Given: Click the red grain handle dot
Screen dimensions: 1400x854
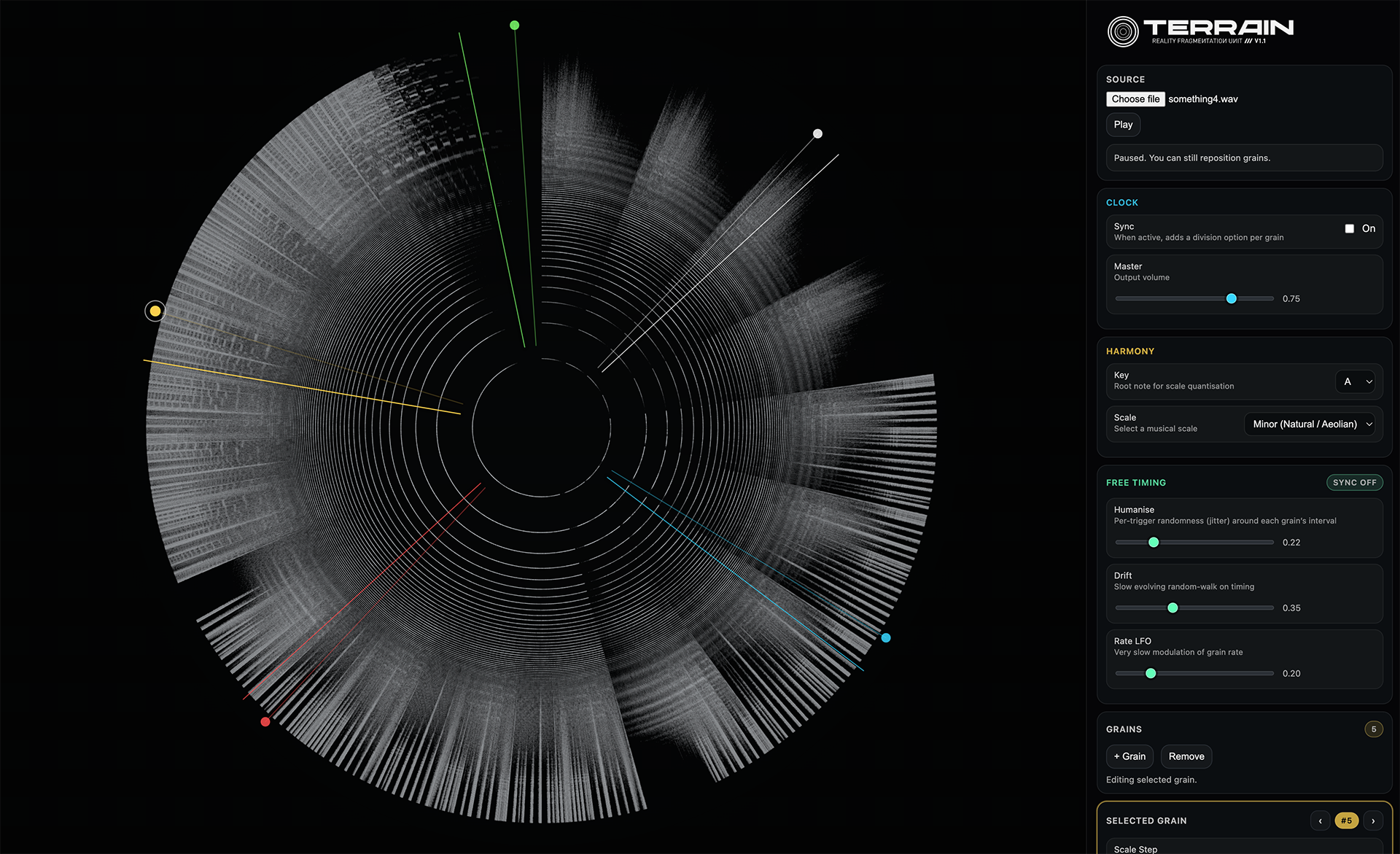Looking at the screenshot, I should coord(265,722).
